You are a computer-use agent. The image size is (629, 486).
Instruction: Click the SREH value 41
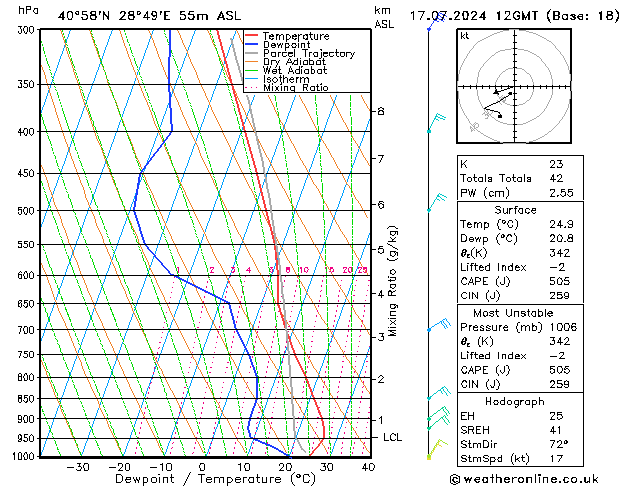pos(556,430)
